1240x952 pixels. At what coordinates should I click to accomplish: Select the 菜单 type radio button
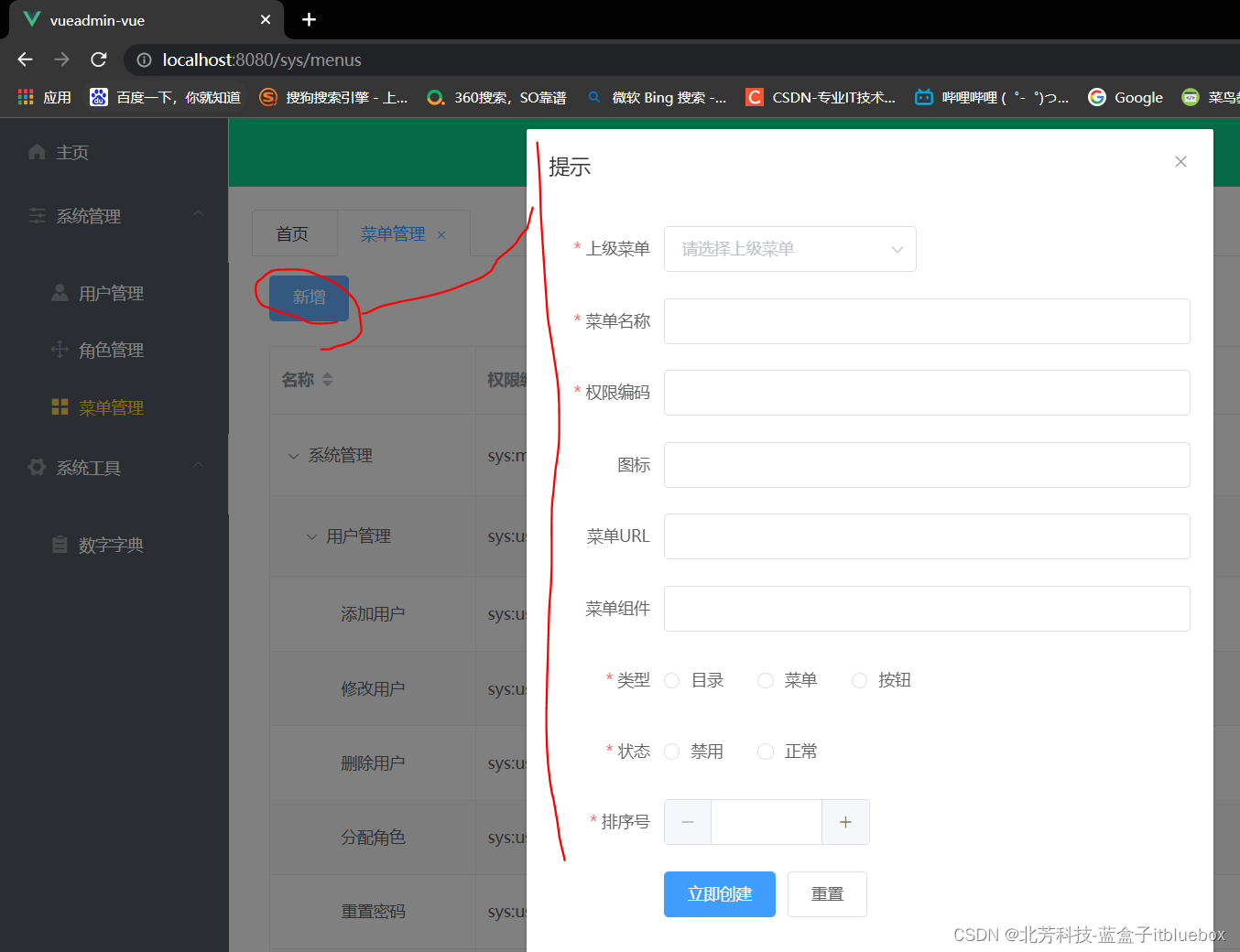pos(766,680)
